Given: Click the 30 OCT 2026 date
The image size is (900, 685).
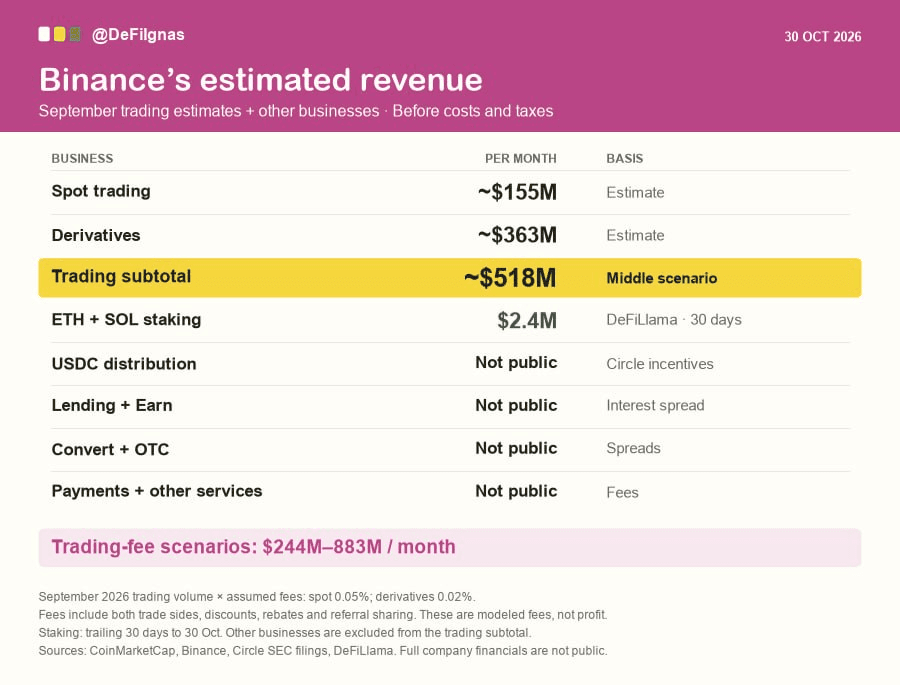Looking at the screenshot, I should click(x=823, y=37).
